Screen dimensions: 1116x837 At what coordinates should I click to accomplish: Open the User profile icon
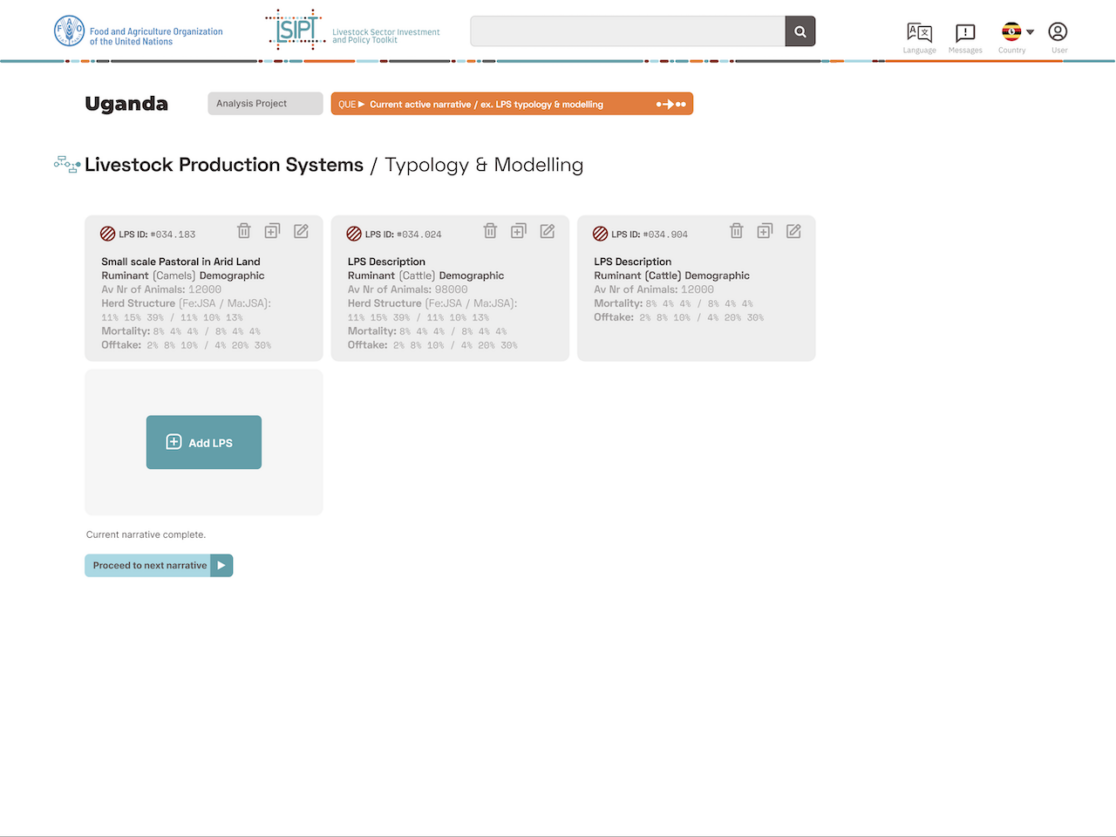(1058, 33)
